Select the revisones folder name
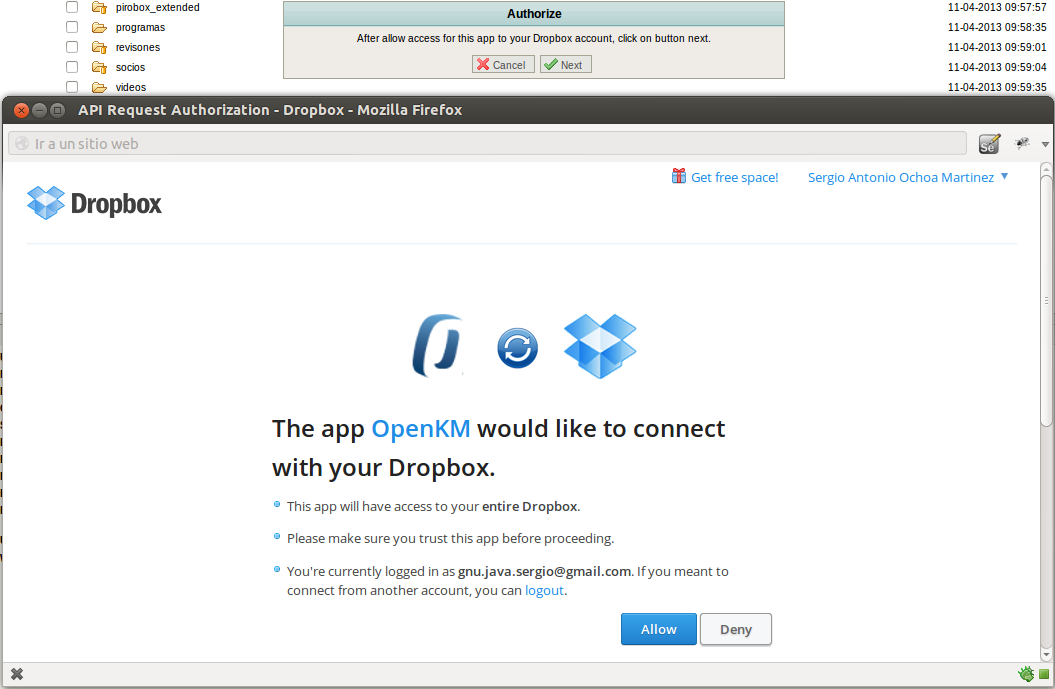This screenshot has height=689, width=1055. click(x=138, y=47)
